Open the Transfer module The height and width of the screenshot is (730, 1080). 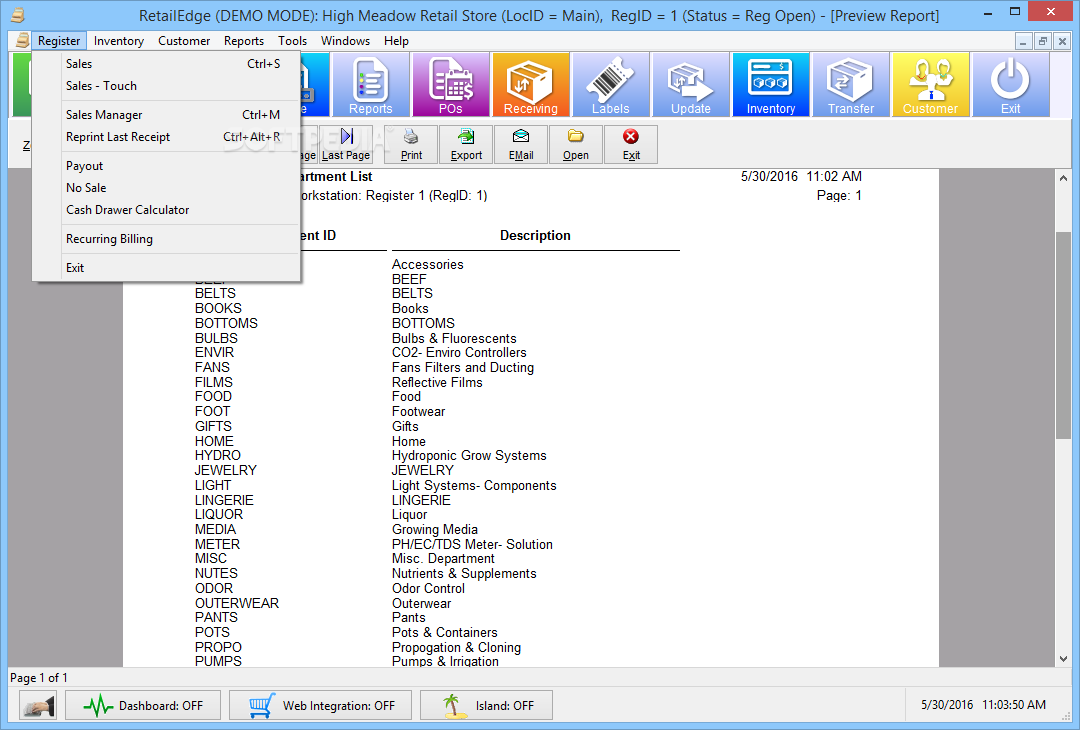coord(851,85)
